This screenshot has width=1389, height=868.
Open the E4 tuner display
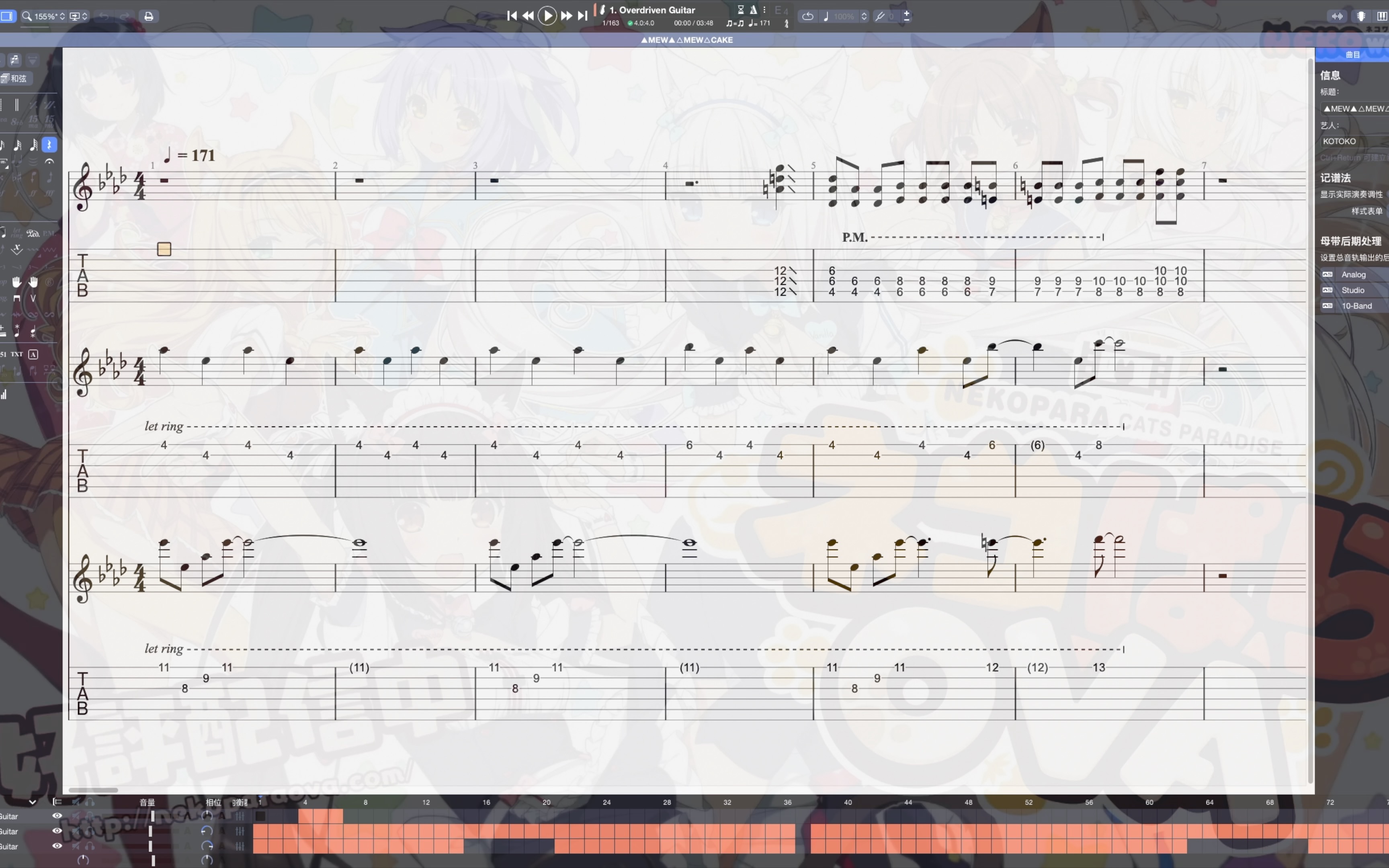tap(781, 10)
